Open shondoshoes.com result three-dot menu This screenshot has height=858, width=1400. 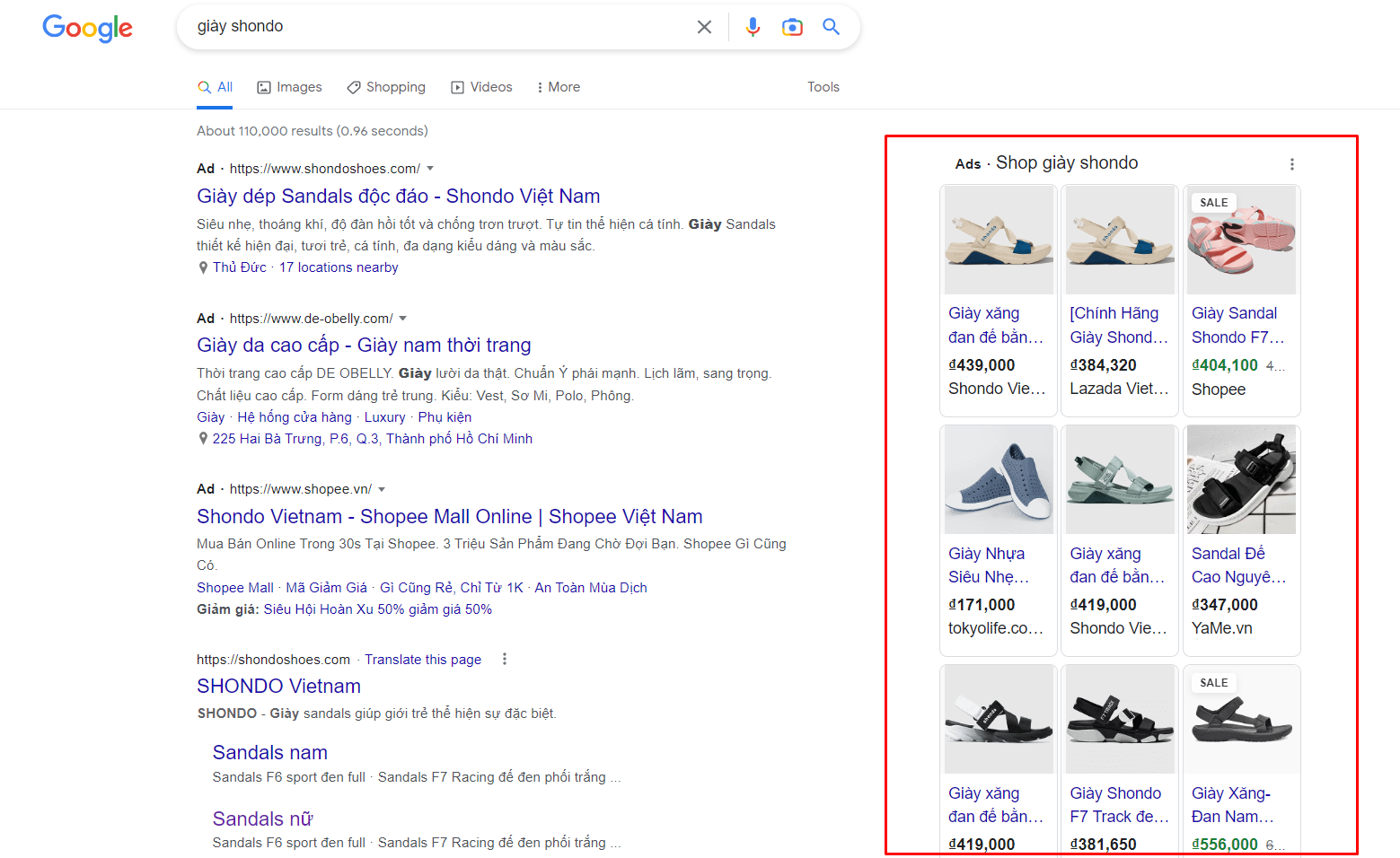tap(505, 659)
